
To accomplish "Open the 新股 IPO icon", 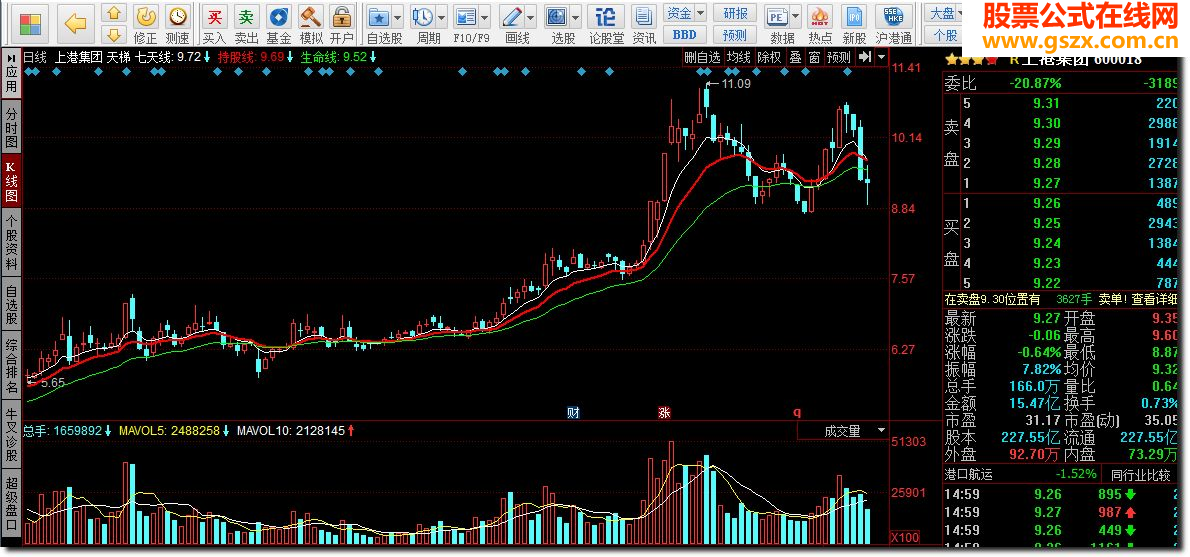I will (x=854, y=16).
